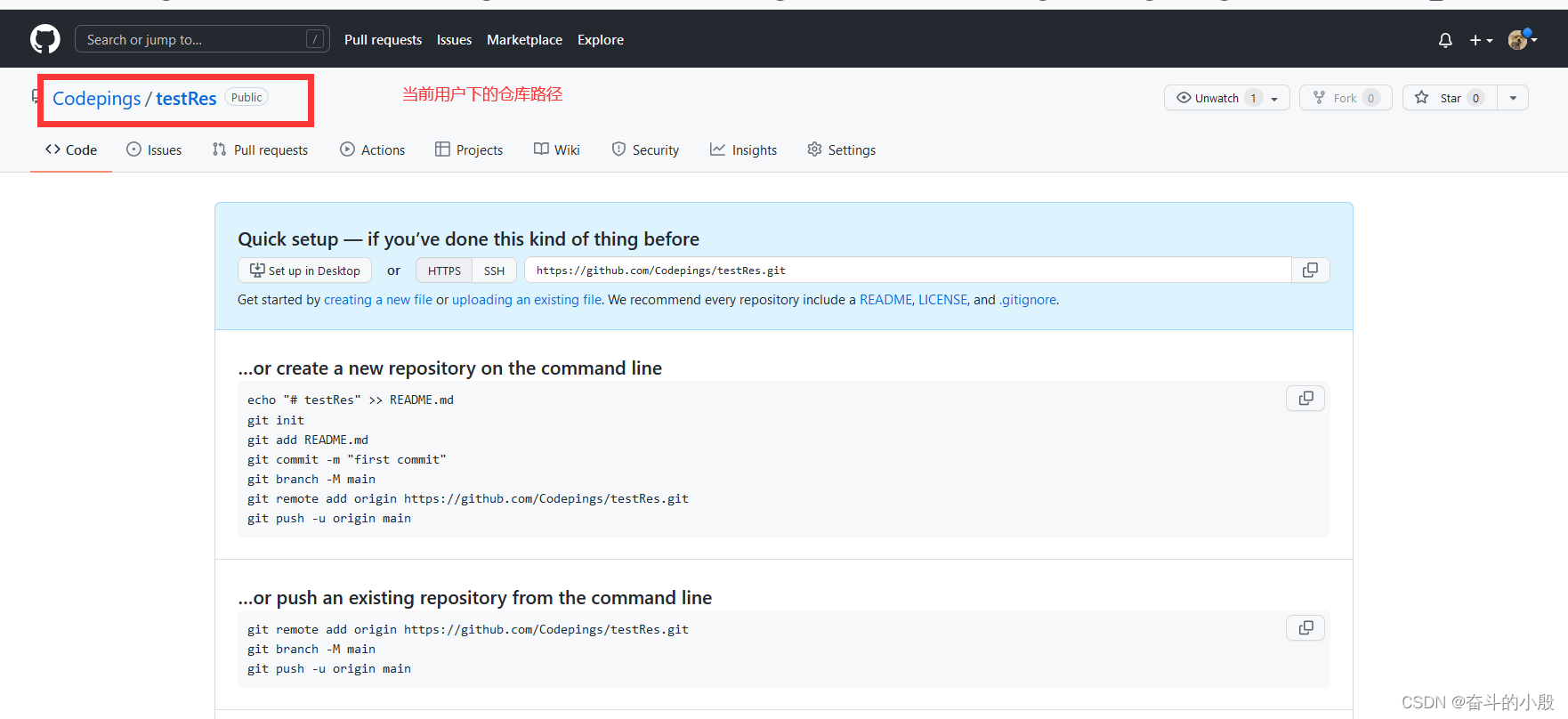Select the Code tab
Image resolution: width=1568 pixels, height=719 pixels.
click(x=71, y=150)
